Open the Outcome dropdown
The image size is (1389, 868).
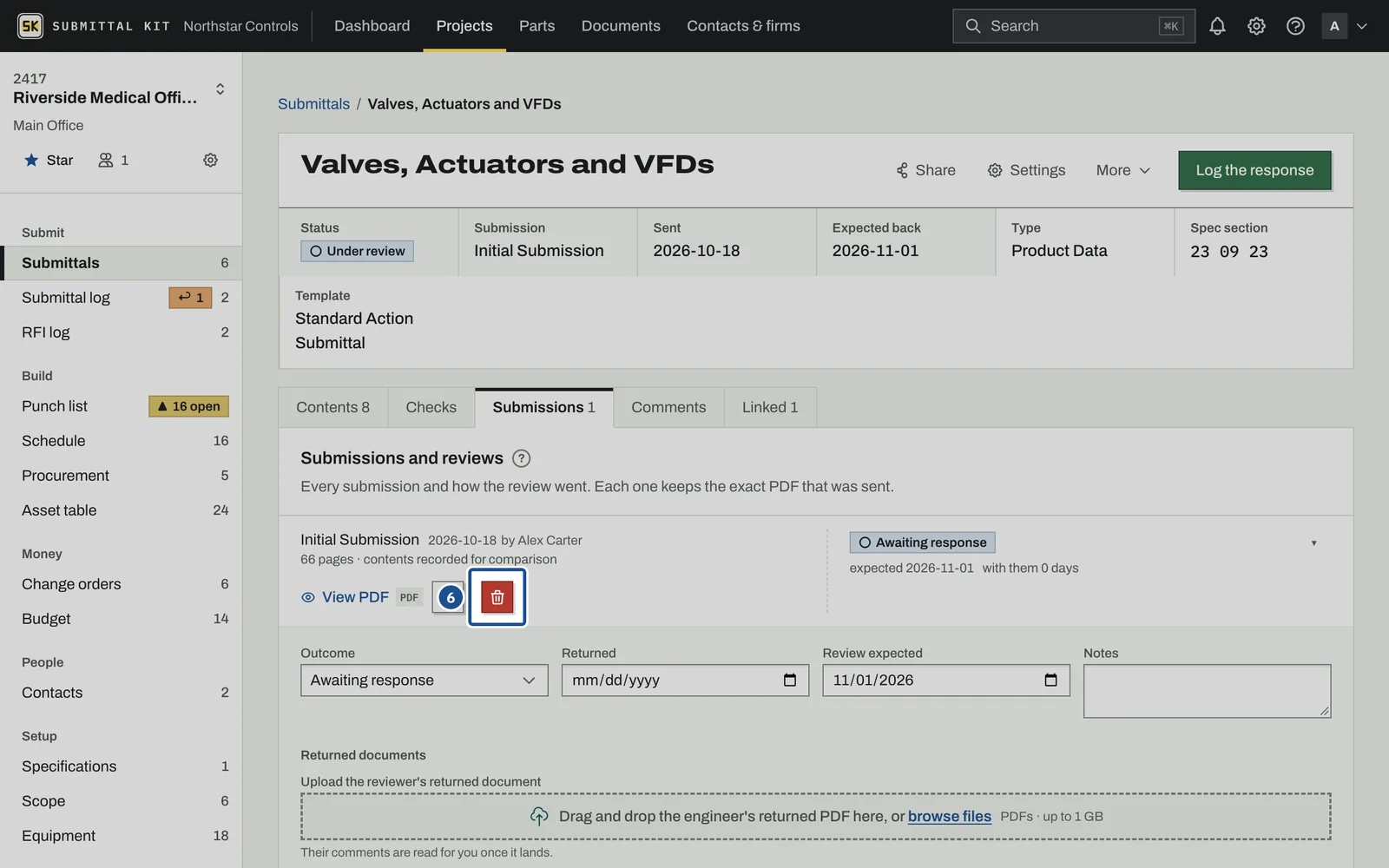(x=425, y=681)
